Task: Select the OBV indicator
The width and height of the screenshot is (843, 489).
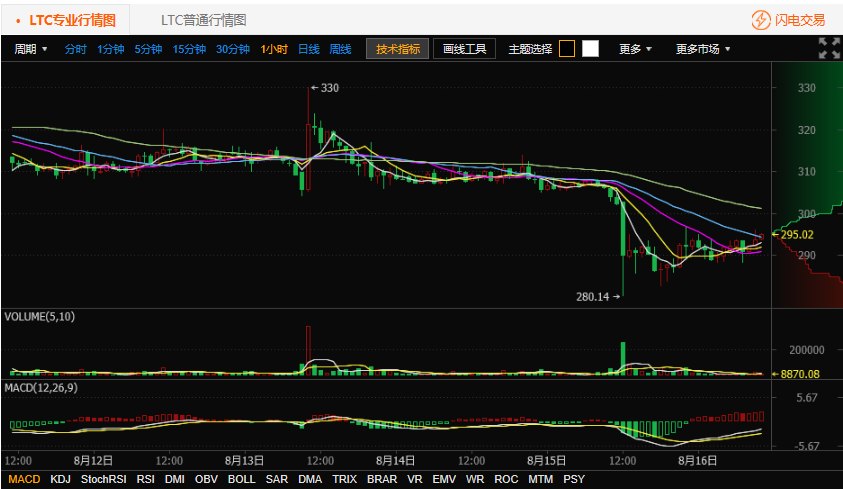Action: (x=206, y=479)
